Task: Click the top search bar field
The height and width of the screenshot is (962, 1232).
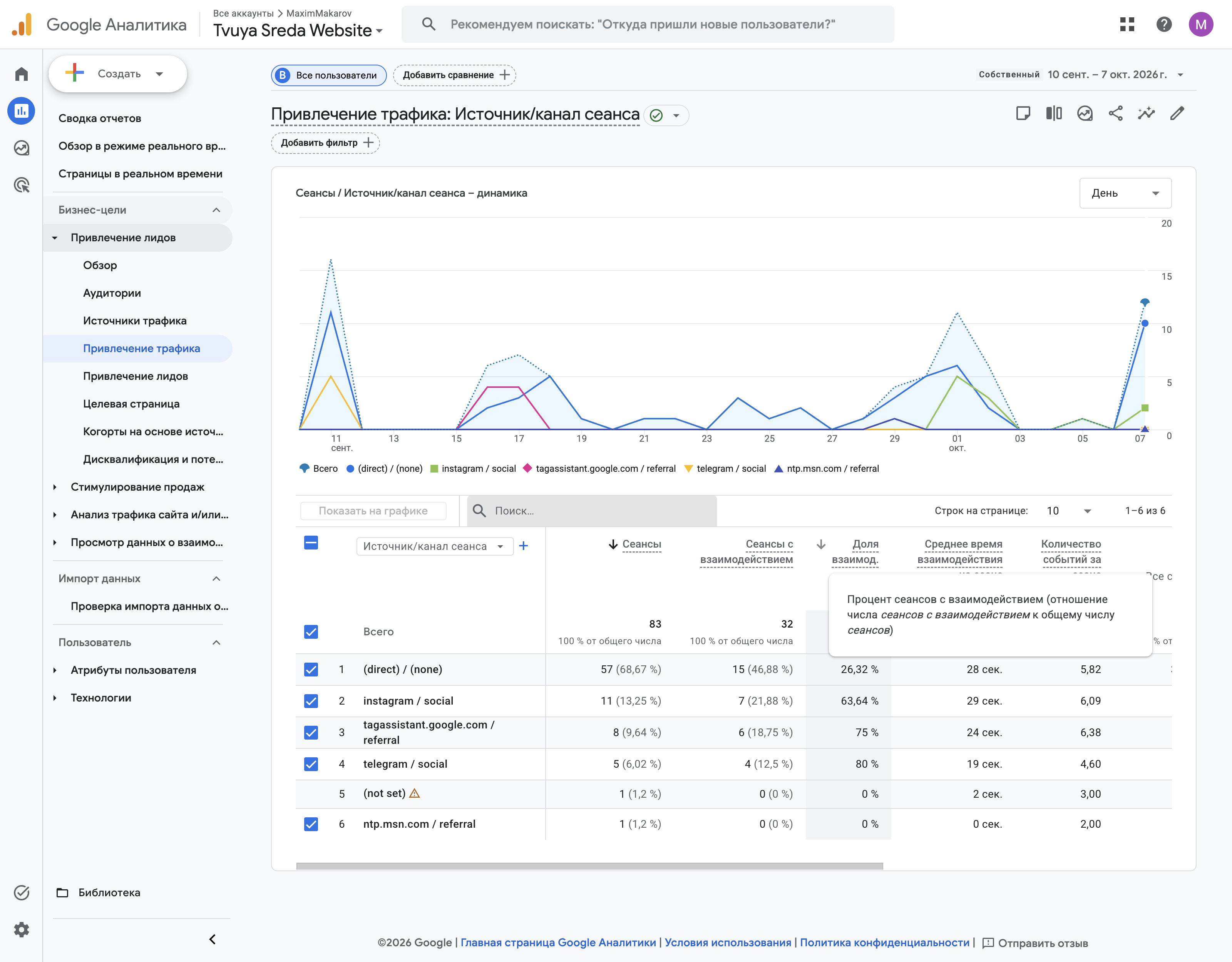Action: (648, 24)
